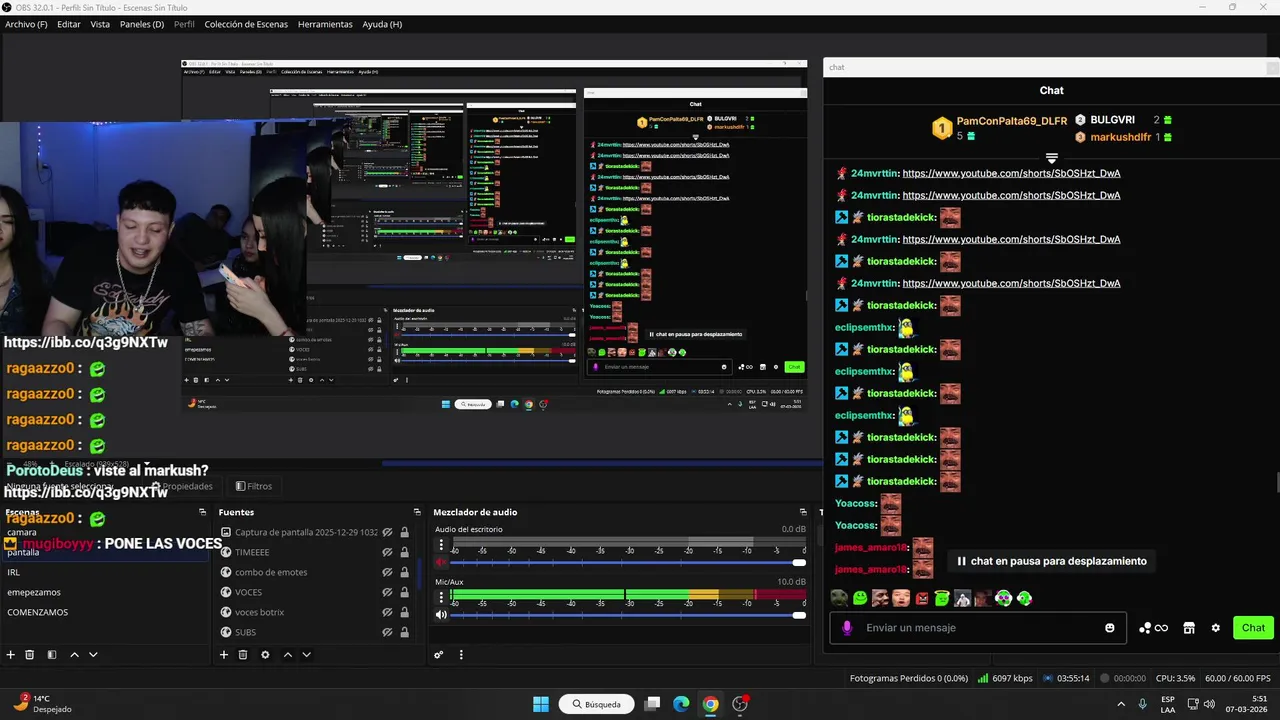Unlock the VOCES source
1280x720 pixels.
pos(404,592)
